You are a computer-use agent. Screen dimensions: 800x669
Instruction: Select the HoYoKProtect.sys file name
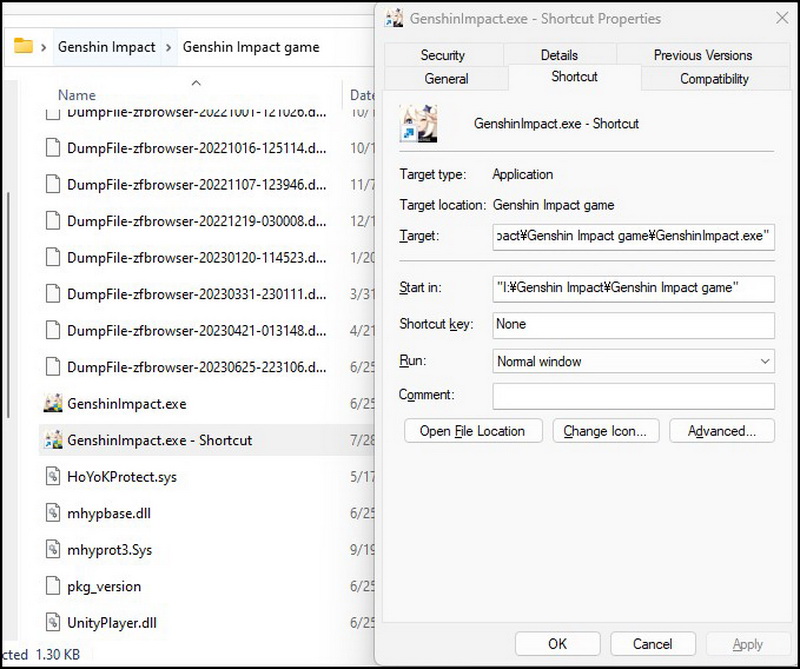coord(122,477)
